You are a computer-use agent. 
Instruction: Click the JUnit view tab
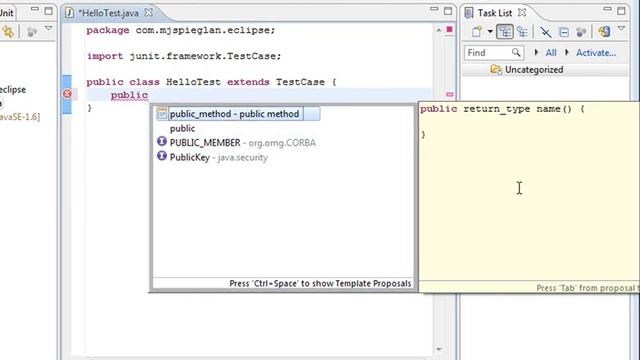tap(7, 13)
